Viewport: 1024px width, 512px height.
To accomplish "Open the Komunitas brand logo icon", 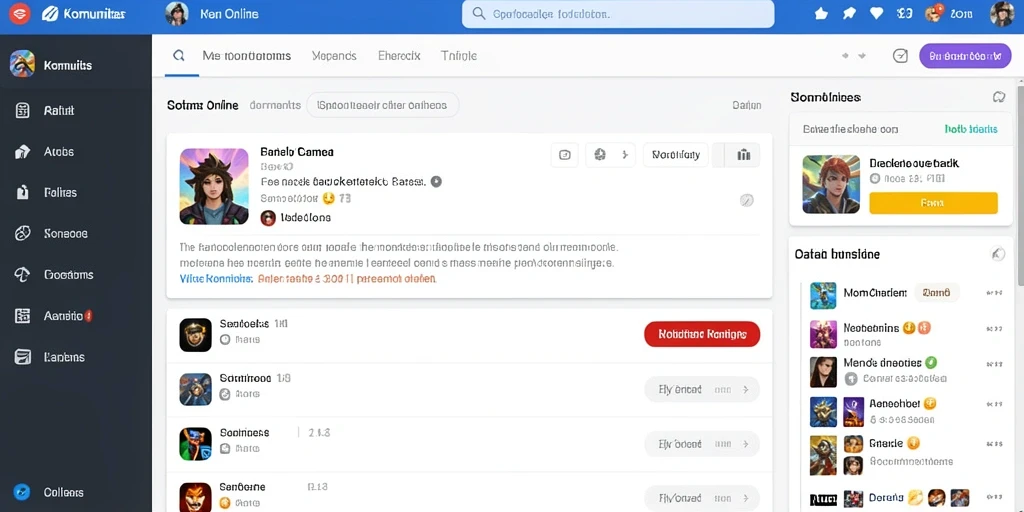I will 50,13.
